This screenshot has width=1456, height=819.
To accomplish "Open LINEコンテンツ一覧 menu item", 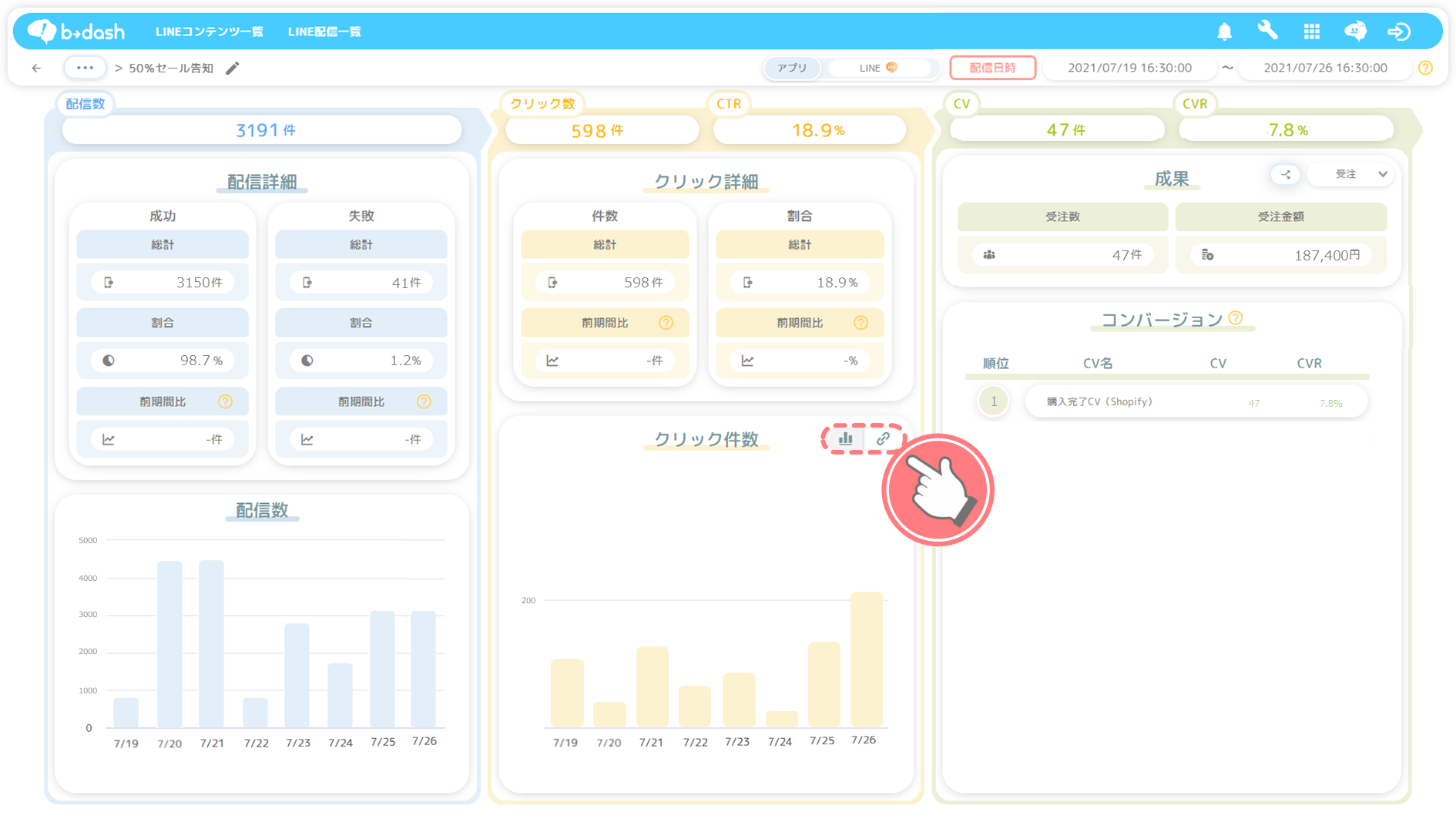I will (209, 32).
